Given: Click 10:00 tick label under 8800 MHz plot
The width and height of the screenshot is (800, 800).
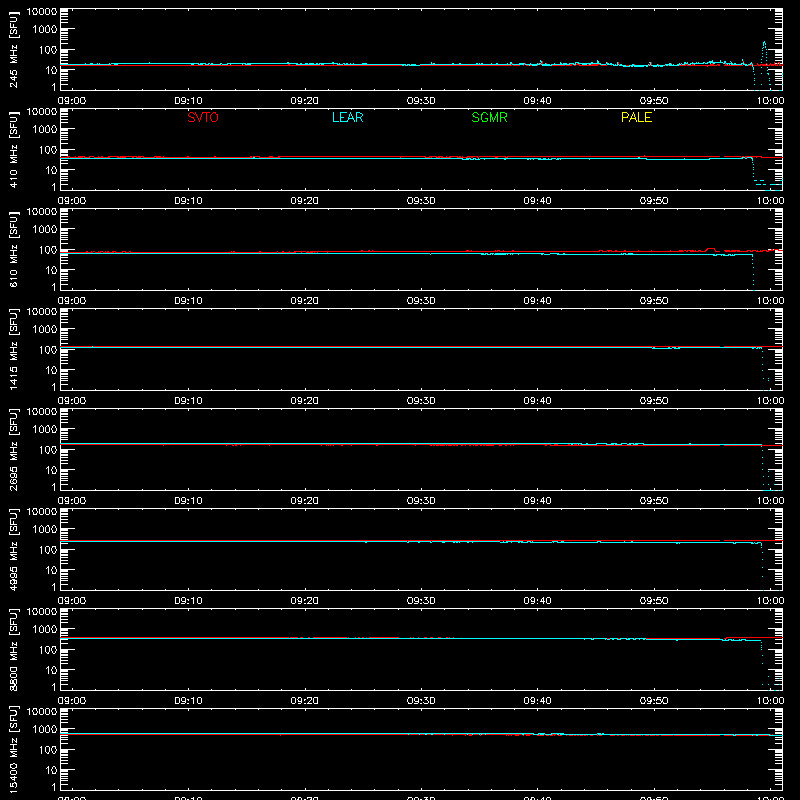Looking at the screenshot, I should [770, 701].
